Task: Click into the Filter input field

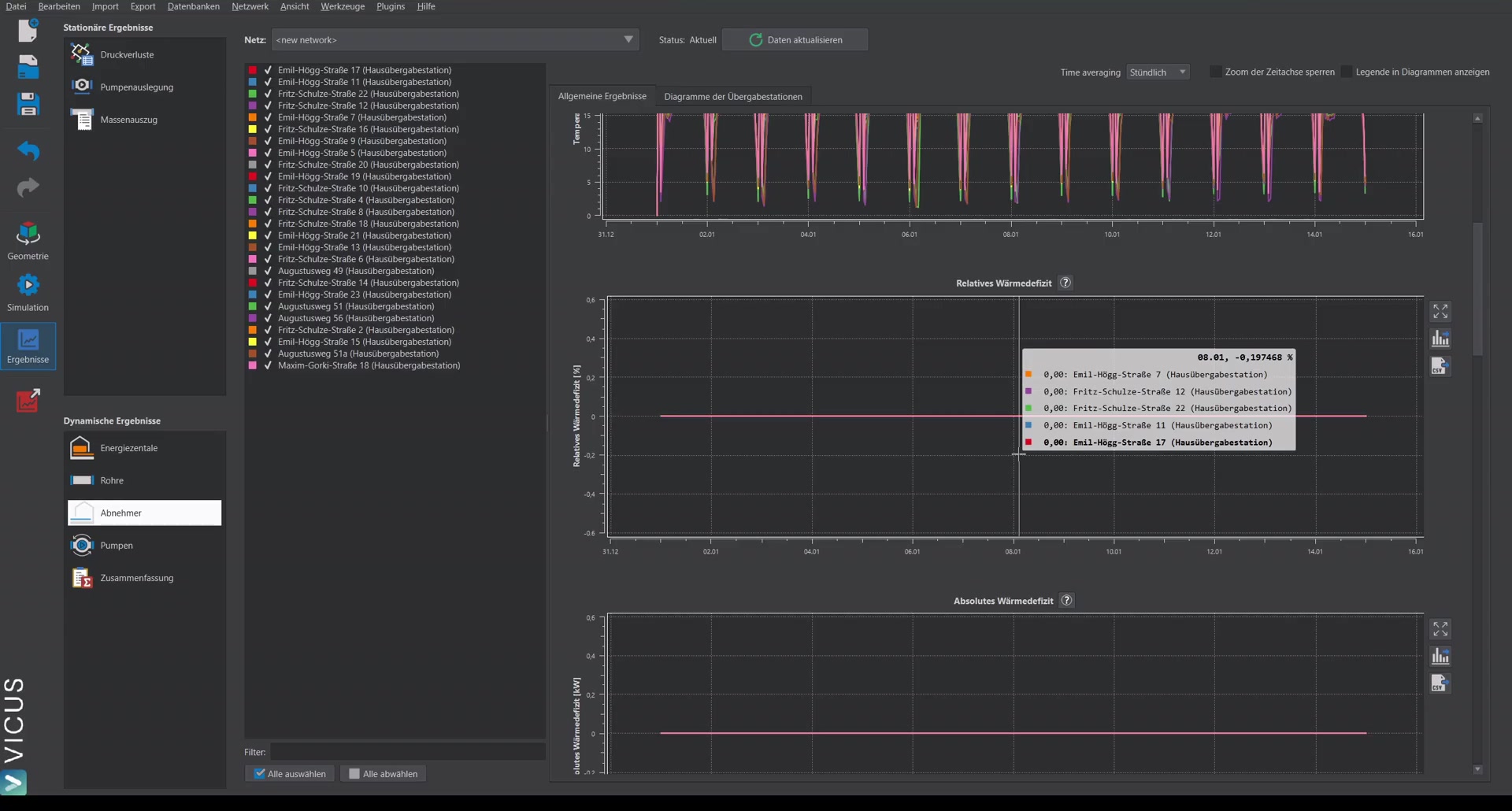Action: [408, 752]
